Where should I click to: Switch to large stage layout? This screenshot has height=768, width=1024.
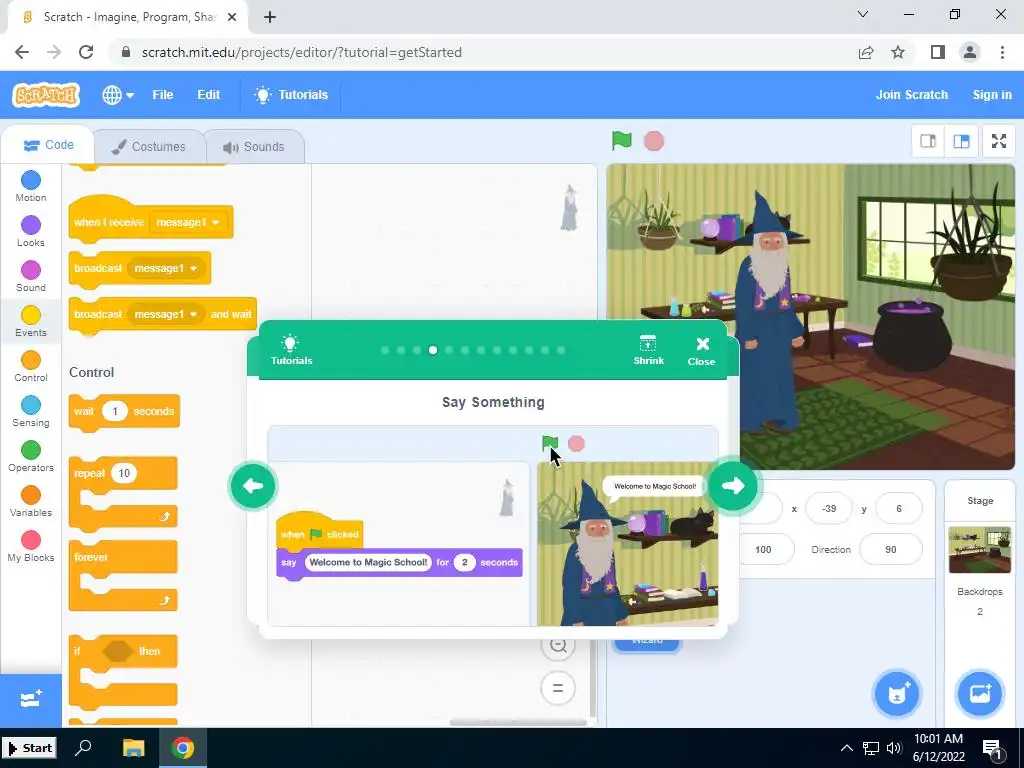coord(961,141)
